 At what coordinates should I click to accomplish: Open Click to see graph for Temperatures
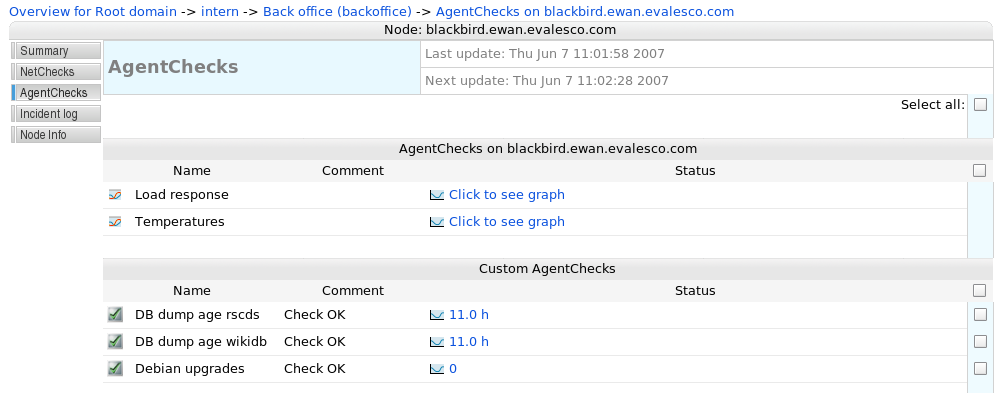coord(506,221)
